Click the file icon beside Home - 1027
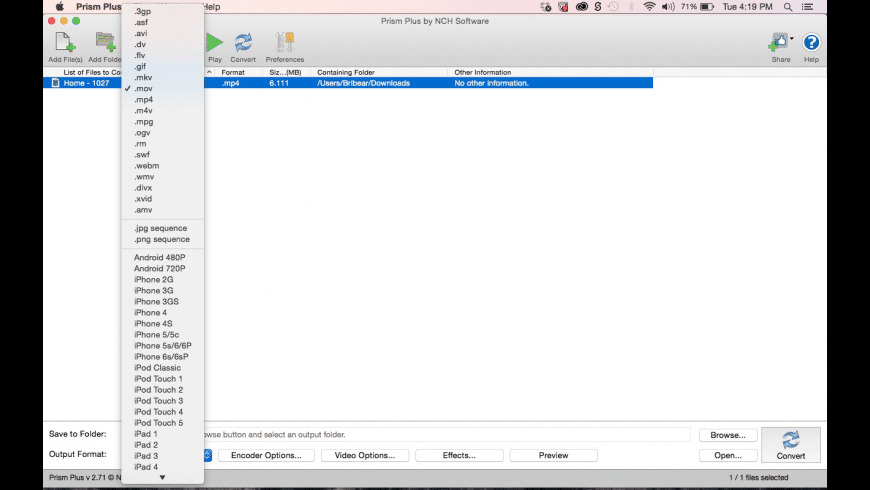 coord(55,83)
